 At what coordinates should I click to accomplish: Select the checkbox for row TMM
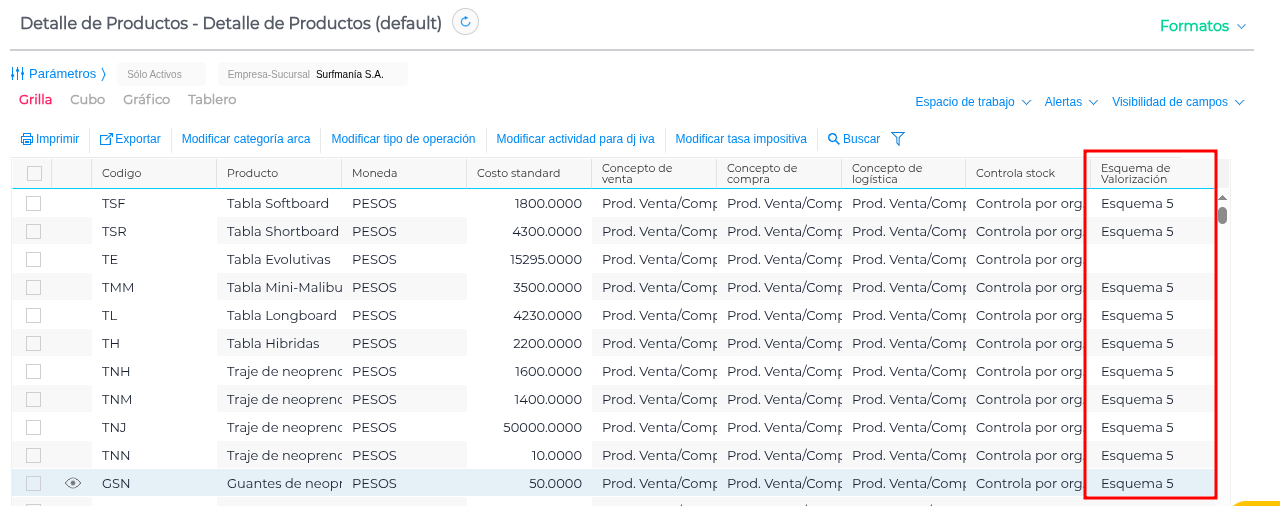point(34,287)
